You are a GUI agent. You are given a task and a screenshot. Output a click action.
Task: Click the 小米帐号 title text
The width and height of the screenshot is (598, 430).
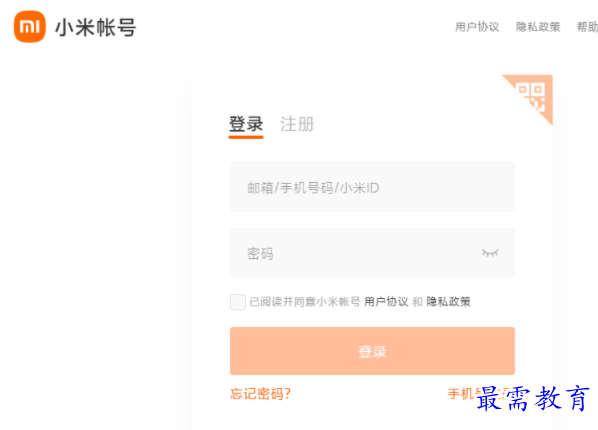[96, 27]
